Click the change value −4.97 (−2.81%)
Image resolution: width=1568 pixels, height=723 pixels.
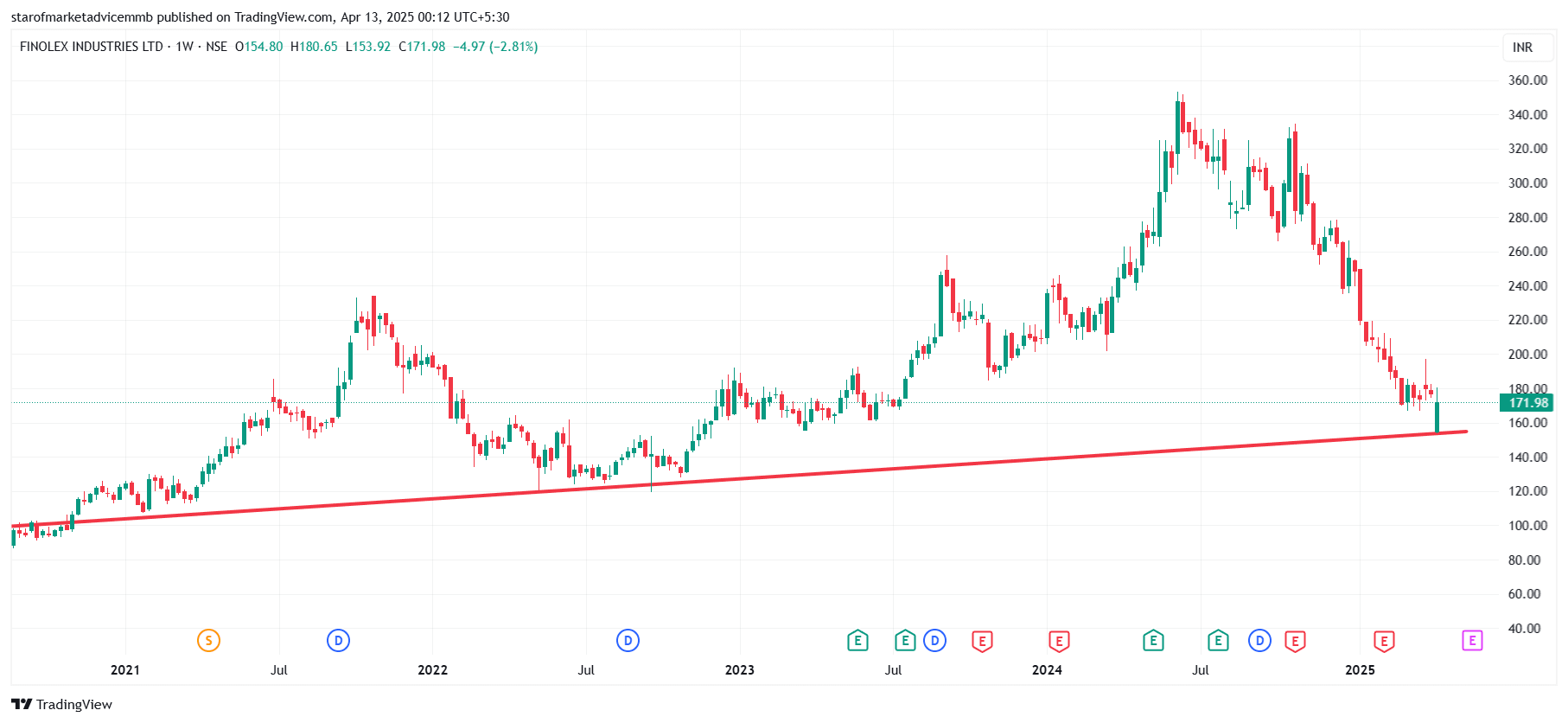point(495,47)
